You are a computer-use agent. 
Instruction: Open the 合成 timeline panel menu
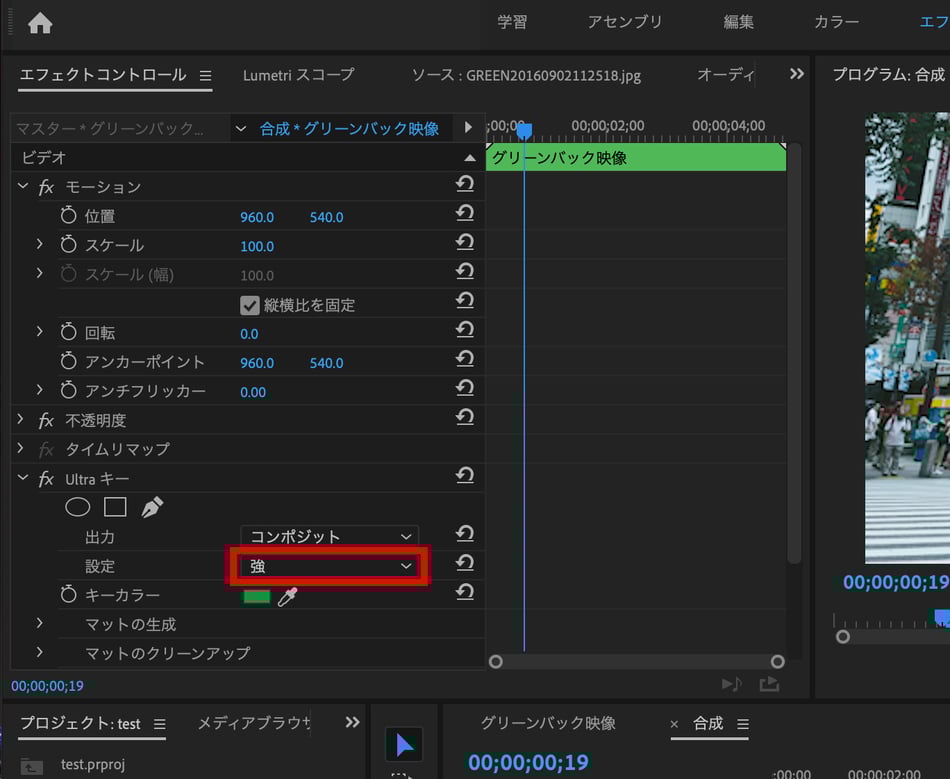743,724
